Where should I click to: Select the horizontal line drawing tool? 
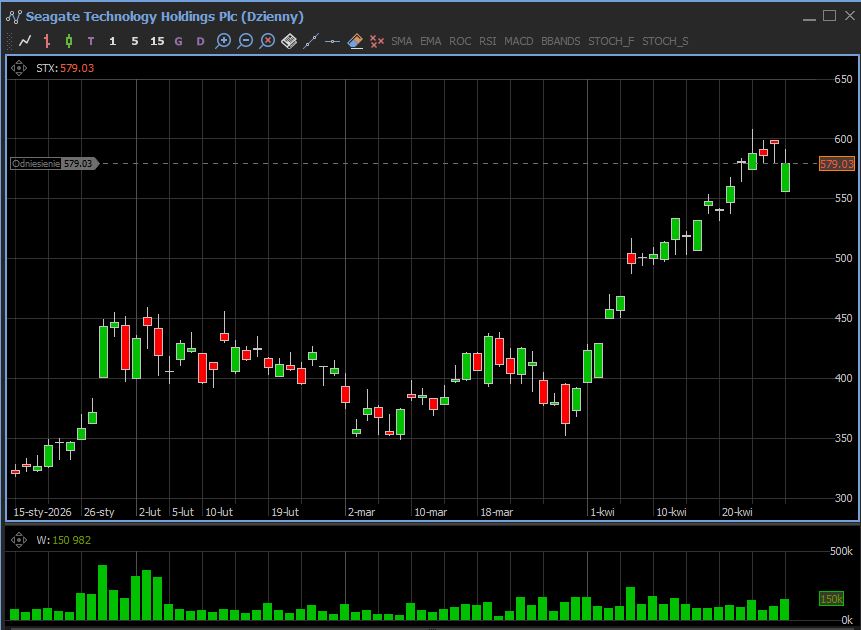pyautogui.click(x=333, y=41)
